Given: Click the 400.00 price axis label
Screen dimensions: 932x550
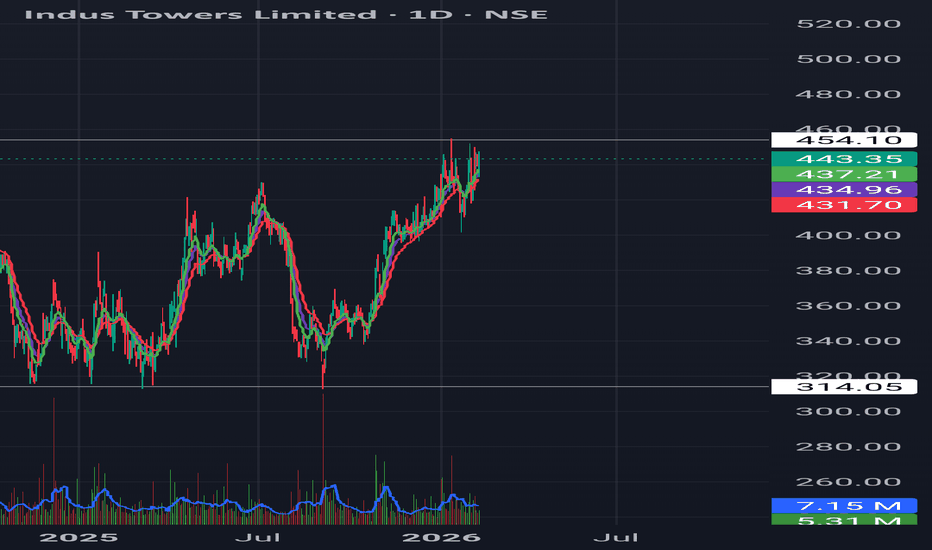Looking at the screenshot, I should click(848, 235).
